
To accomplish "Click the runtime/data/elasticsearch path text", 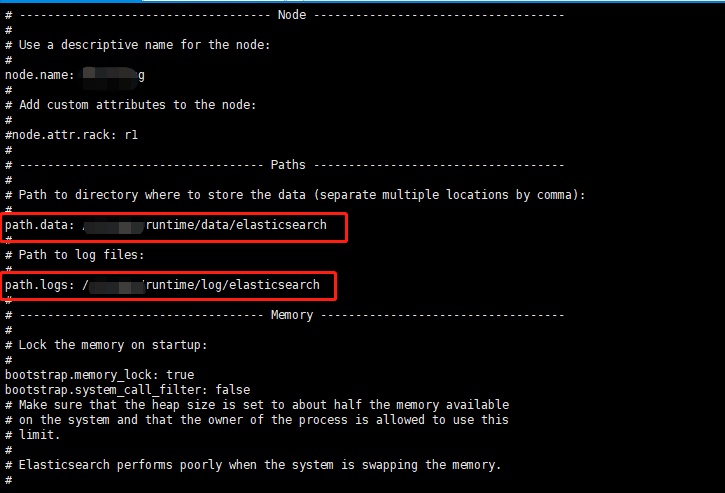I will 236,225.
